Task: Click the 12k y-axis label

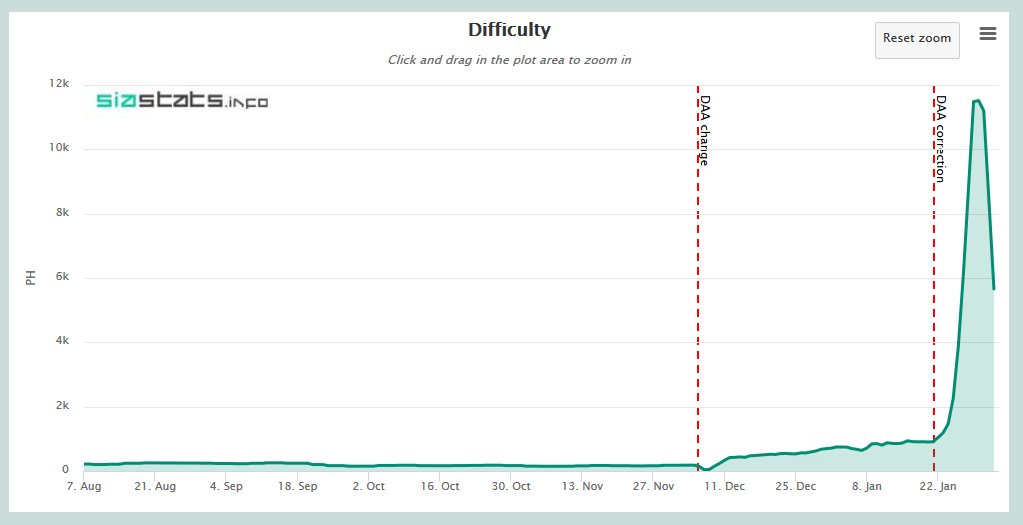Action: (59, 84)
